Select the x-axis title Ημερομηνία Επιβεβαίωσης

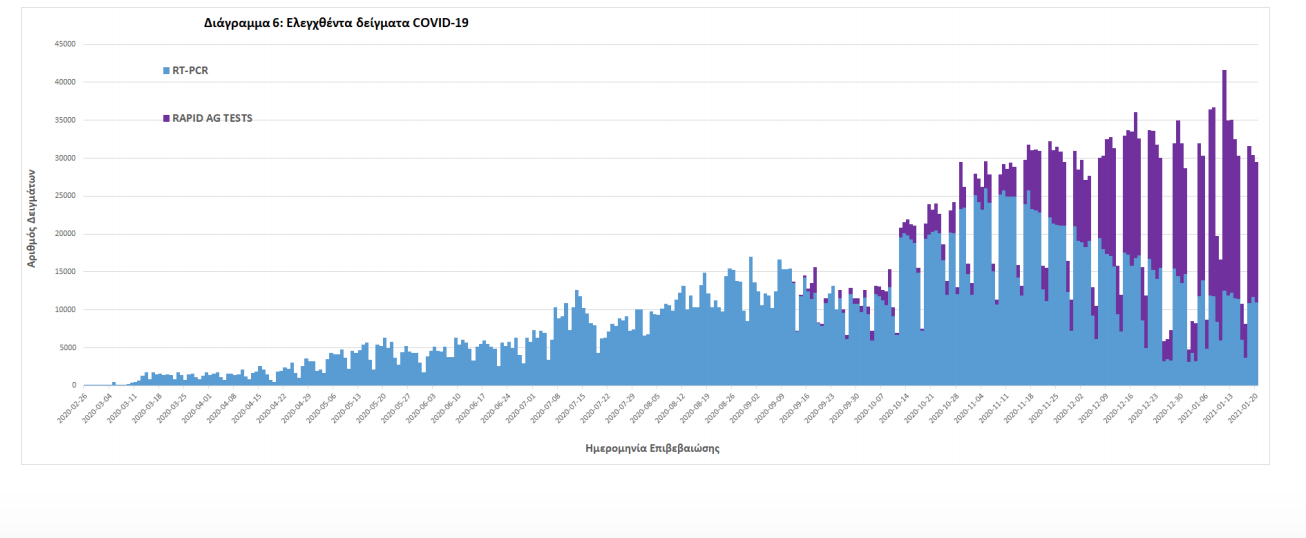point(652,449)
